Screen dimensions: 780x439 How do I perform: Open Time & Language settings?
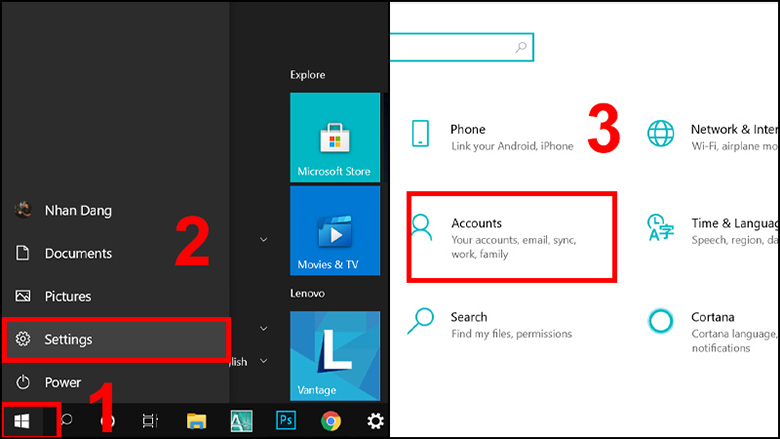tap(712, 231)
